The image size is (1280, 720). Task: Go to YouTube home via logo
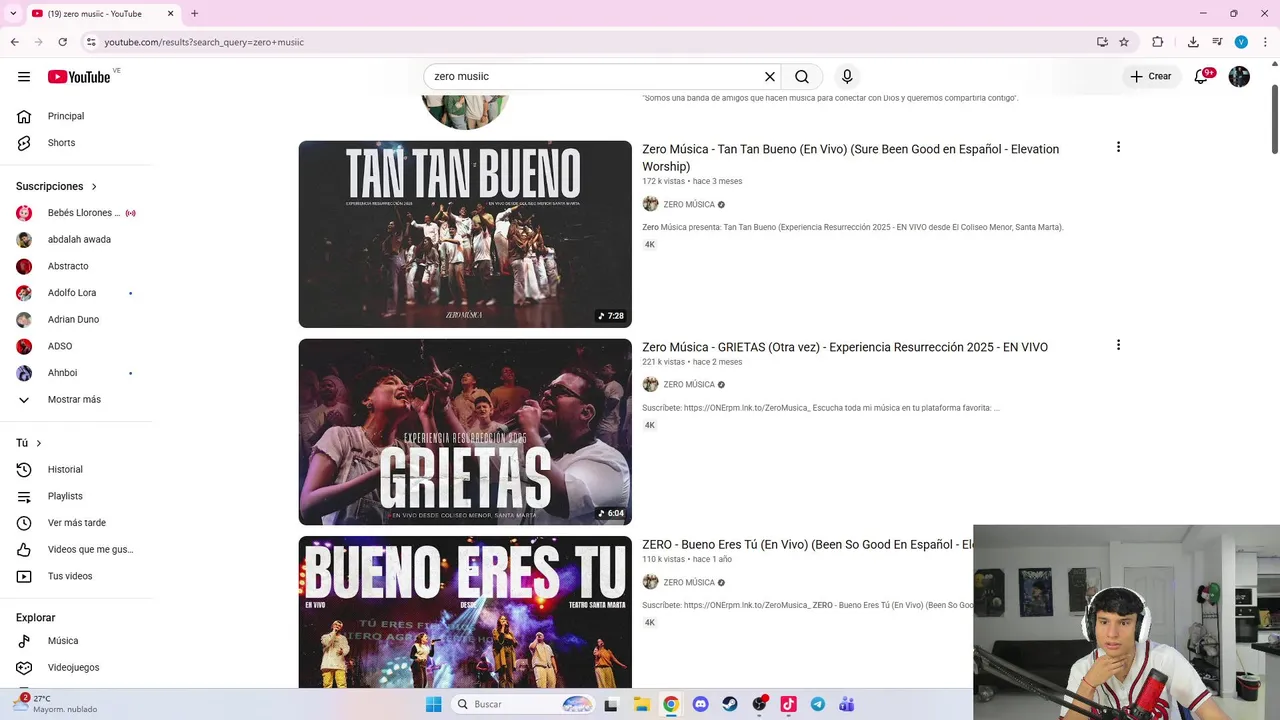[79, 77]
